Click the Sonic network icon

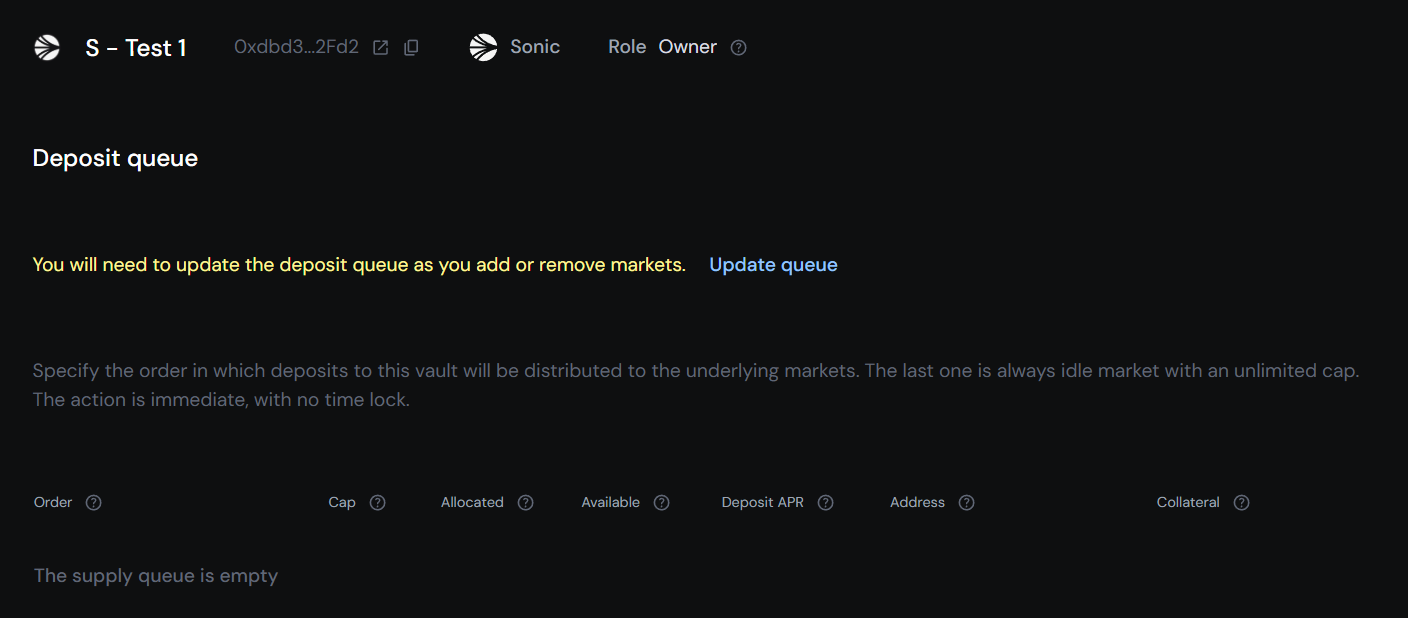coord(483,46)
